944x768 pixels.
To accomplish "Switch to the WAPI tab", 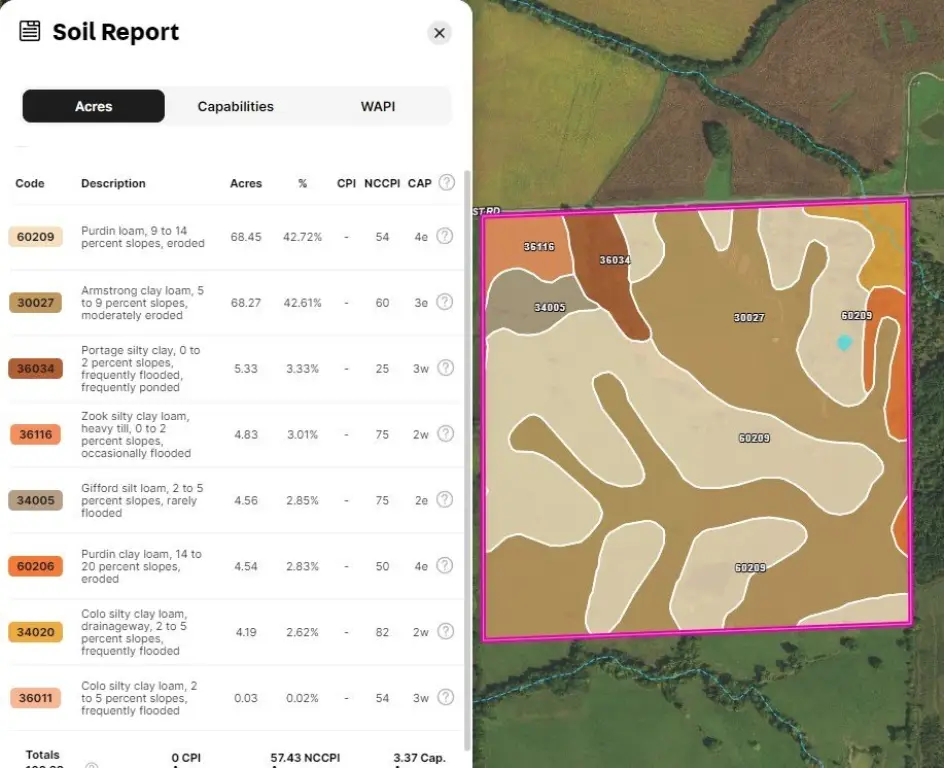I will [378, 106].
